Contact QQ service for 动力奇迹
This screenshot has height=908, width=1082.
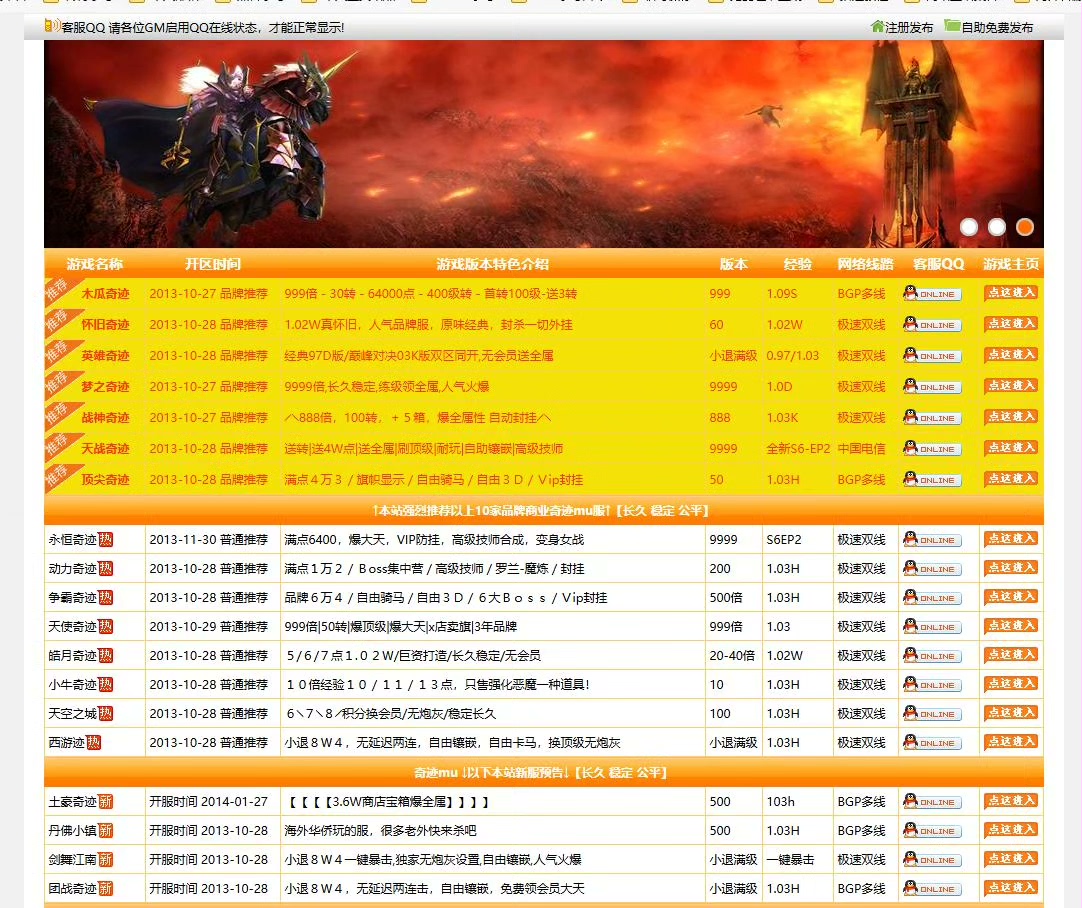(x=932, y=569)
